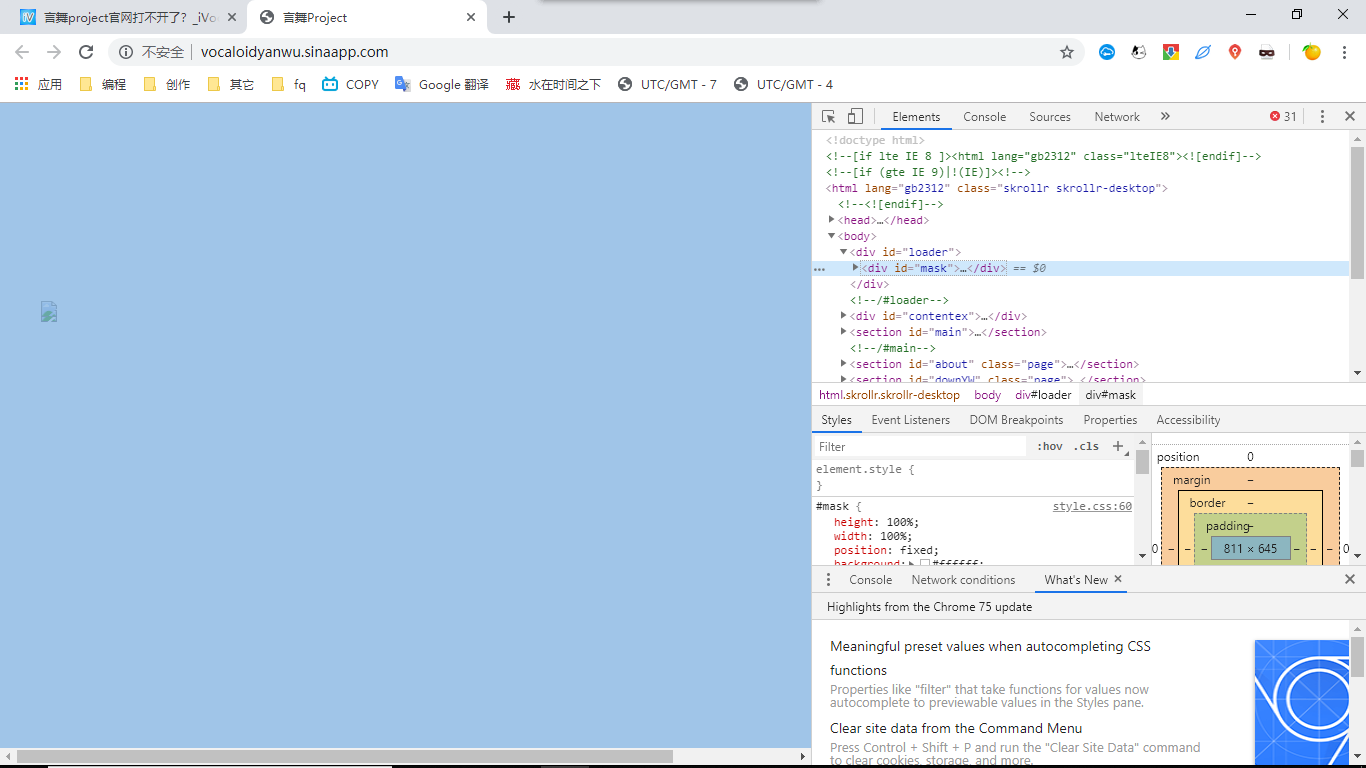Activate the inspect element picker icon
This screenshot has height=768, width=1366.
tap(828, 117)
